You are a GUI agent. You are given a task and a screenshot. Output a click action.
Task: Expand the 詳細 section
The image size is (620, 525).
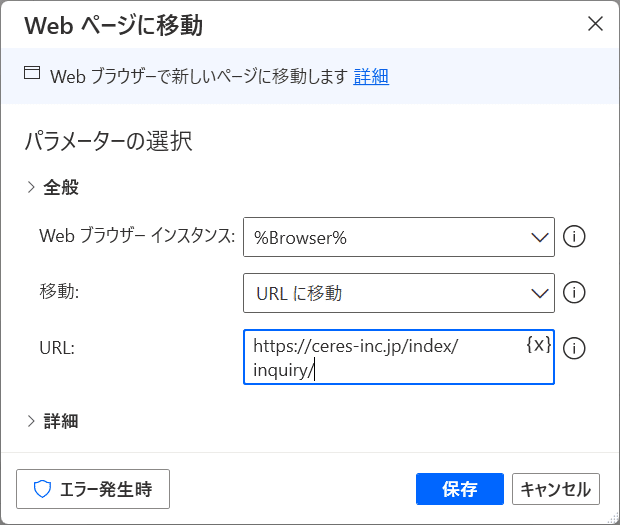click(53, 421)
